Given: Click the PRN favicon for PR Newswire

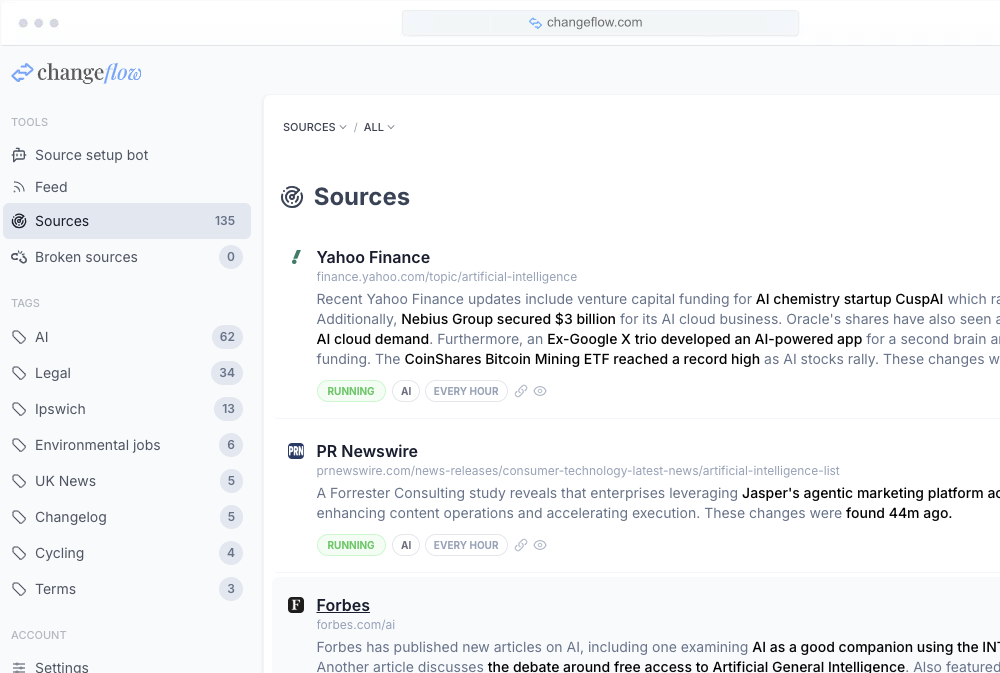Looking at the screenshot, I should click(x=295, y=451).
